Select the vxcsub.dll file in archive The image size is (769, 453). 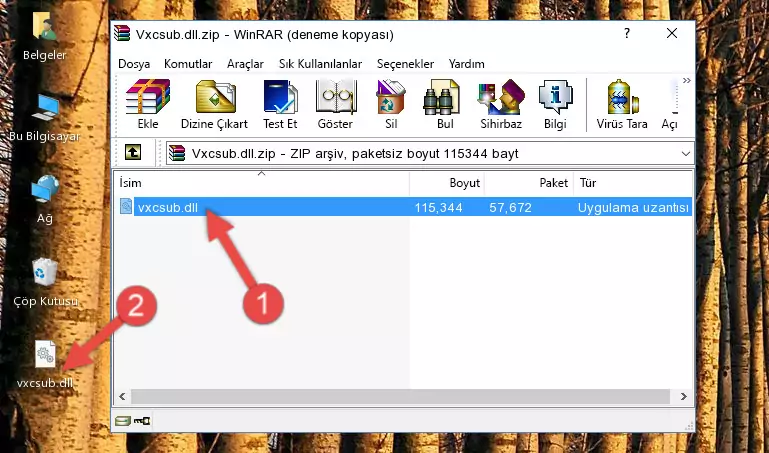(x=404, y=207)
